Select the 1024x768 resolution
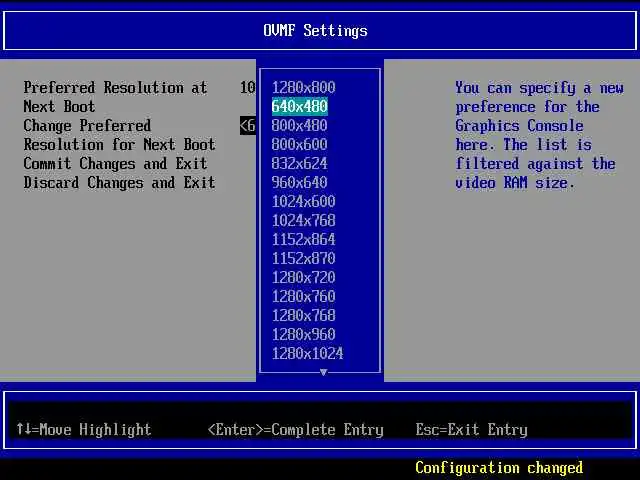This screenshot has height=480, width=640. 303,220
